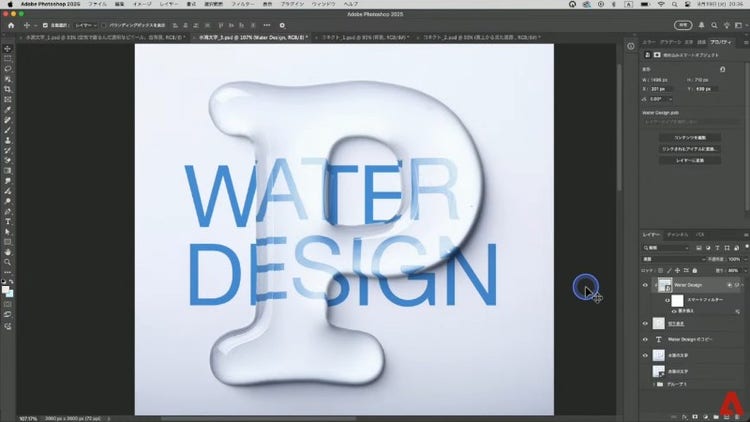The image size is (750, 422).
Task: Open the フィルター menu in the menu bar
Action: (x=240, y=5)
